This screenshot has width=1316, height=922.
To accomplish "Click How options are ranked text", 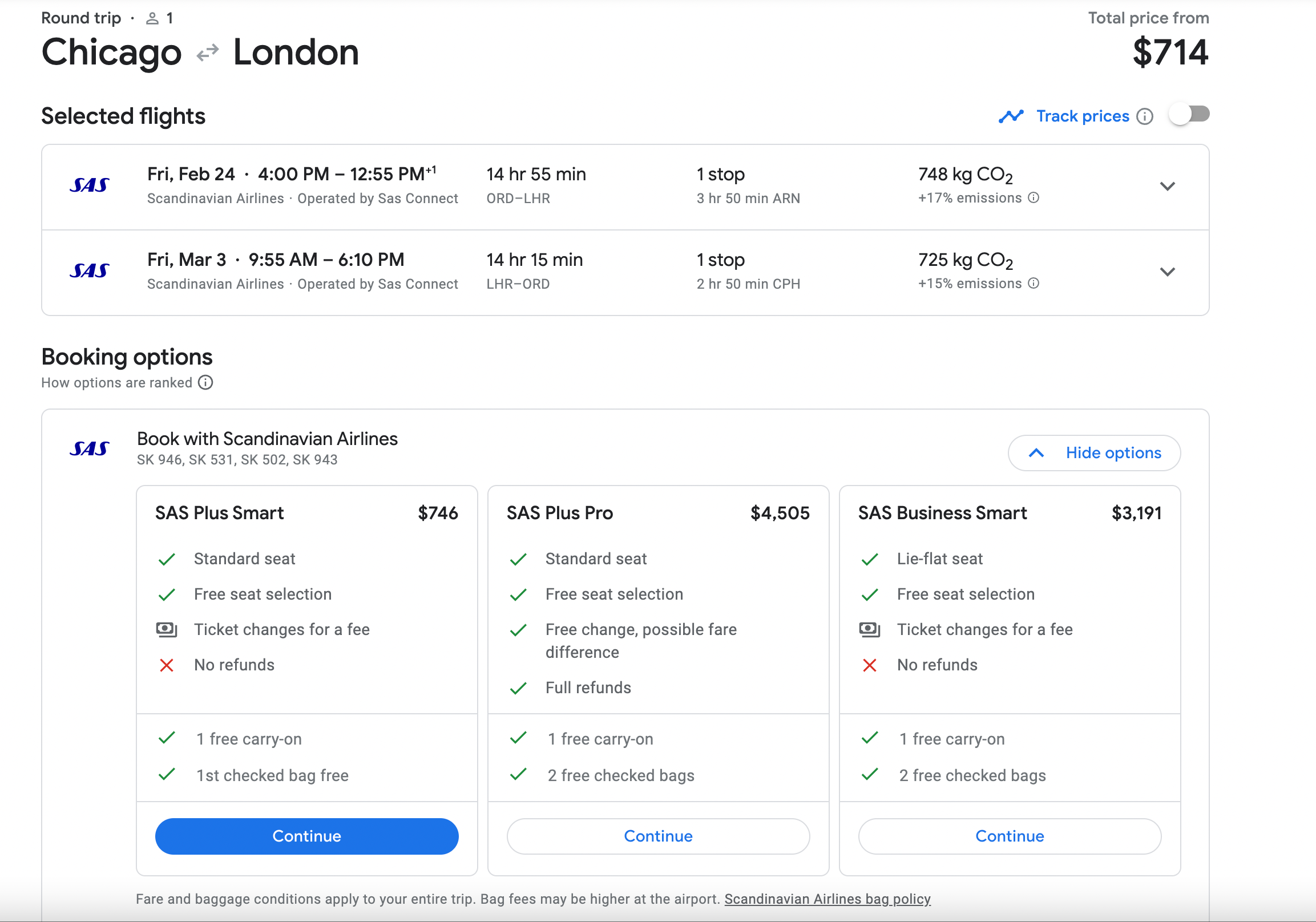I will [x=117, y=382].
